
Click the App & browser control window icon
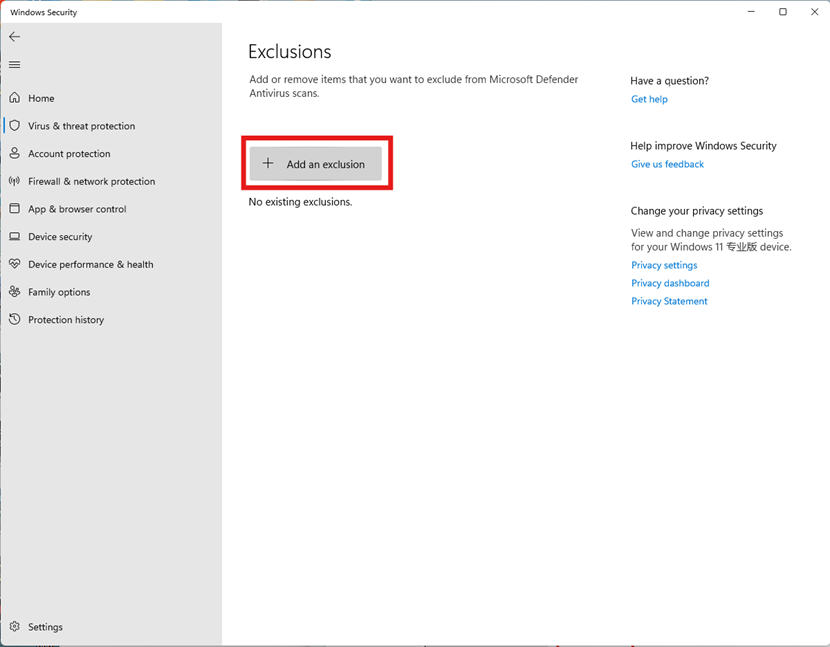coord(15,209)
